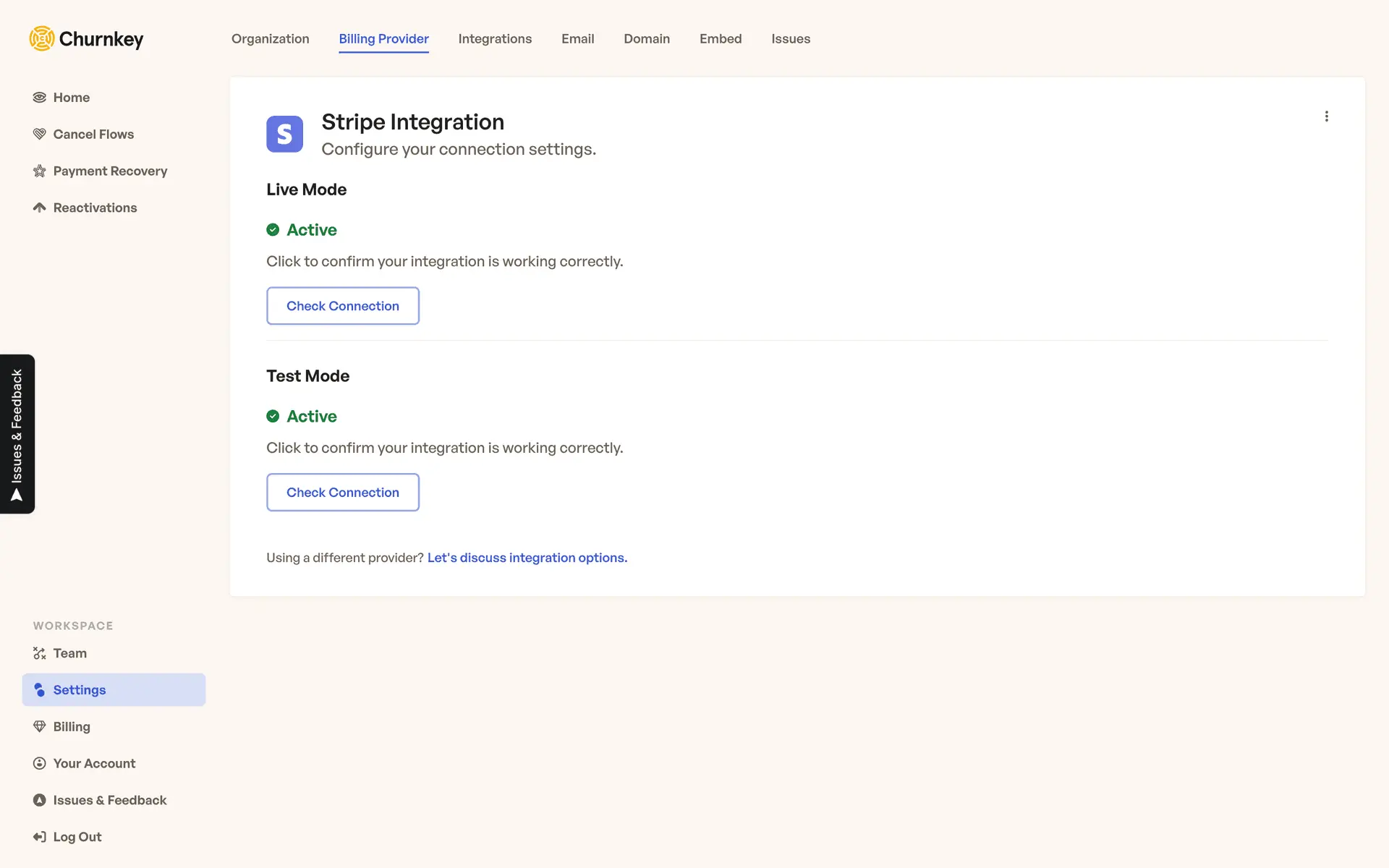1389x868 pixels.
Task: Select the Domain tab
Action: (x=647, y=39)
